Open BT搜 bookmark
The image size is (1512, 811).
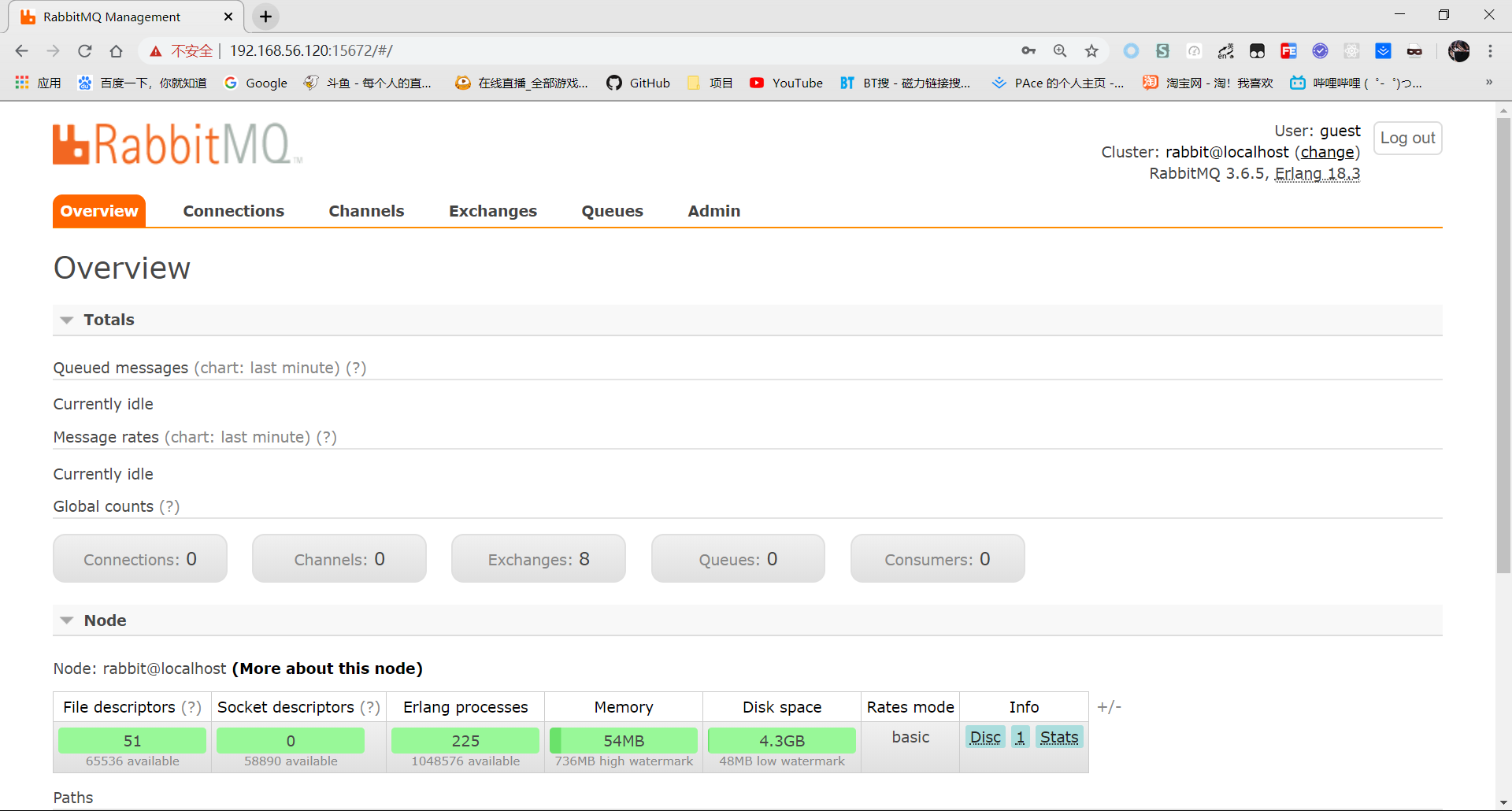click(x=905, y=83)
